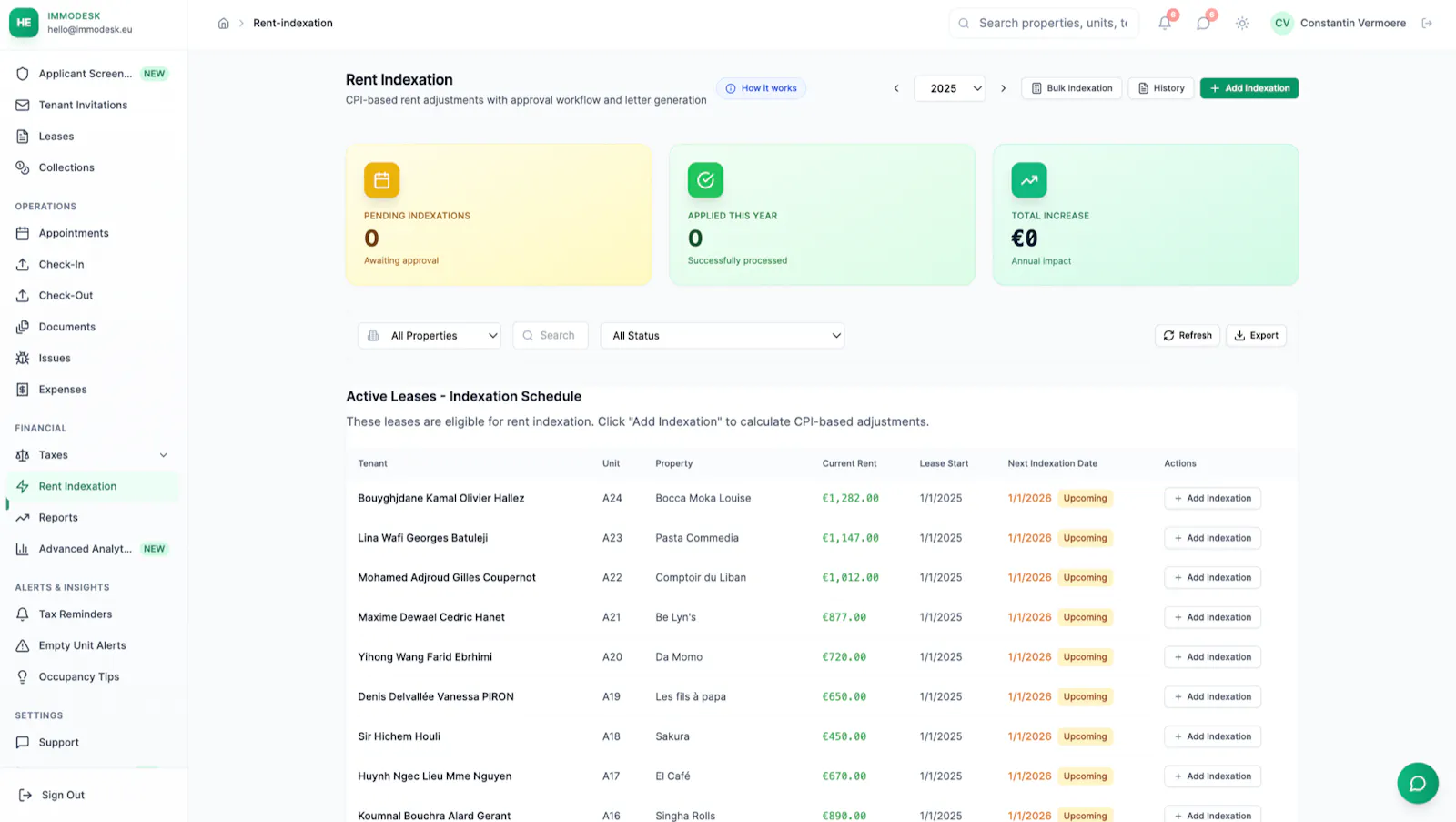Click How it works link

tap(762, 88)
